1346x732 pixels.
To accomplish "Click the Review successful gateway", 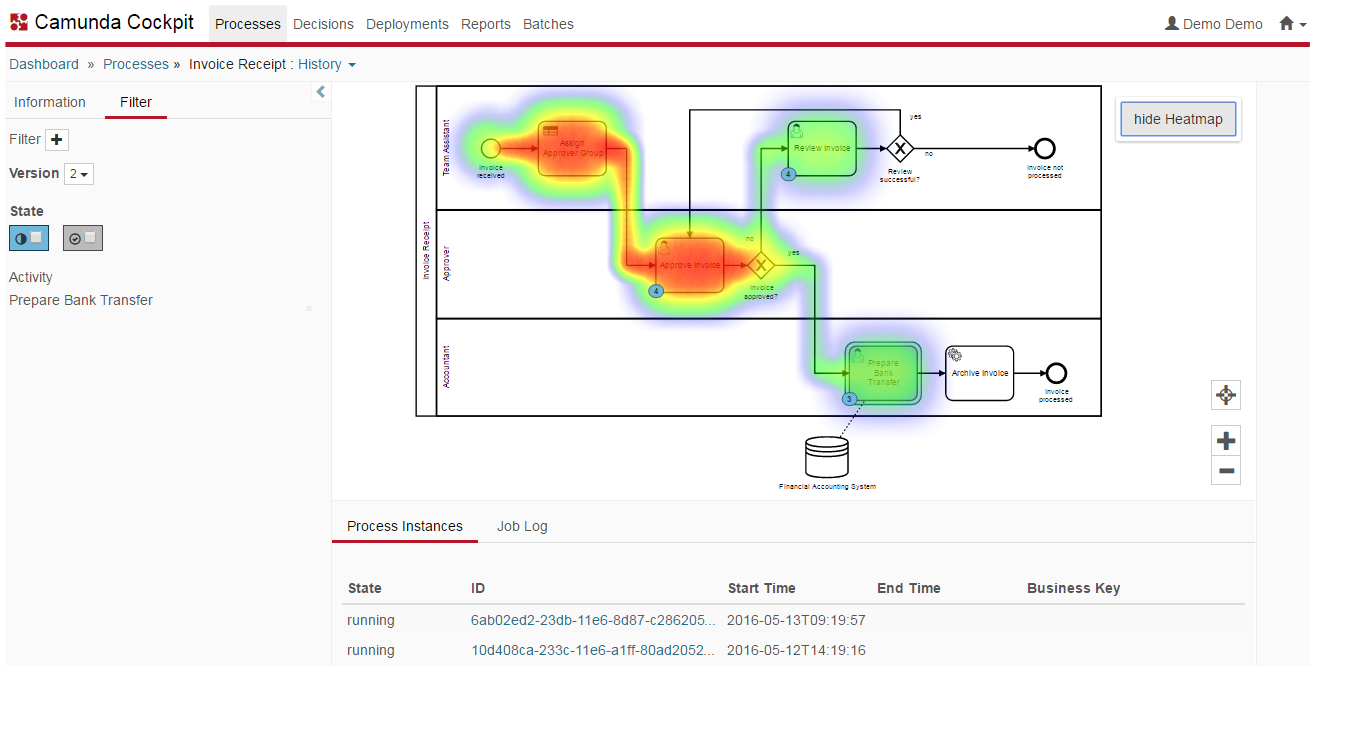I will 900,148.
